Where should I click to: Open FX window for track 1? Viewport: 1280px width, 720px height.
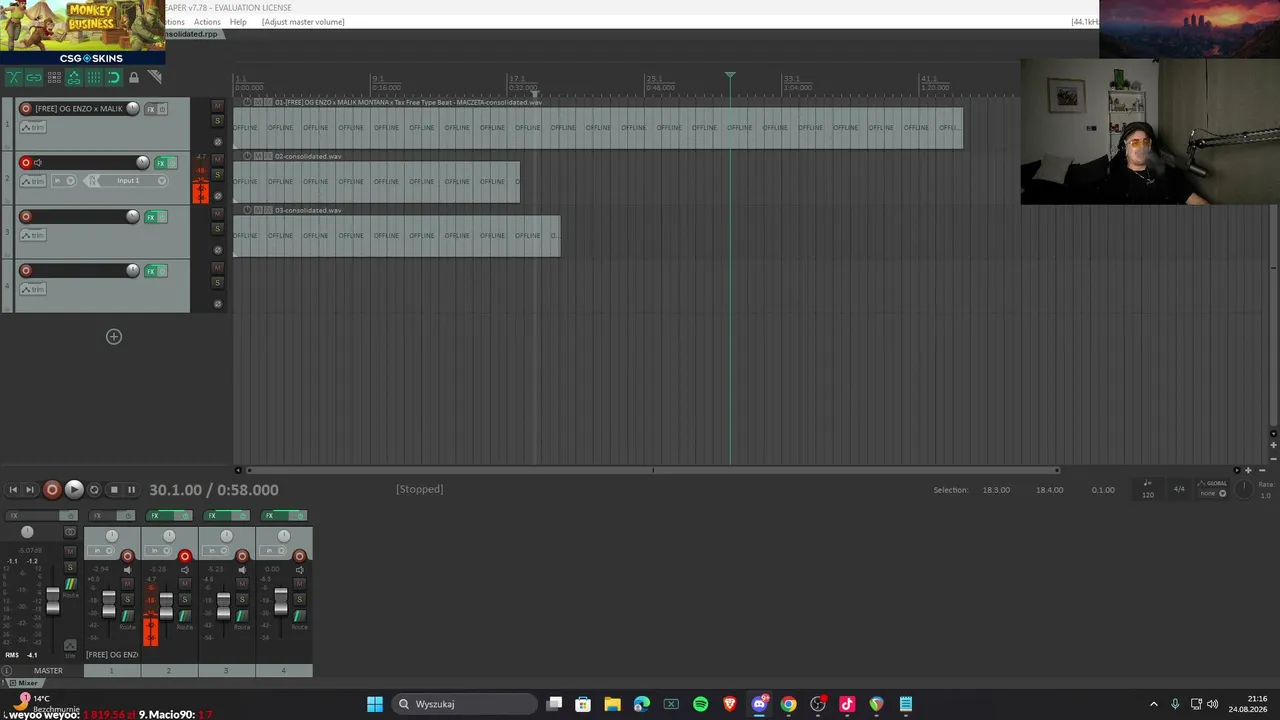[151, 109]
